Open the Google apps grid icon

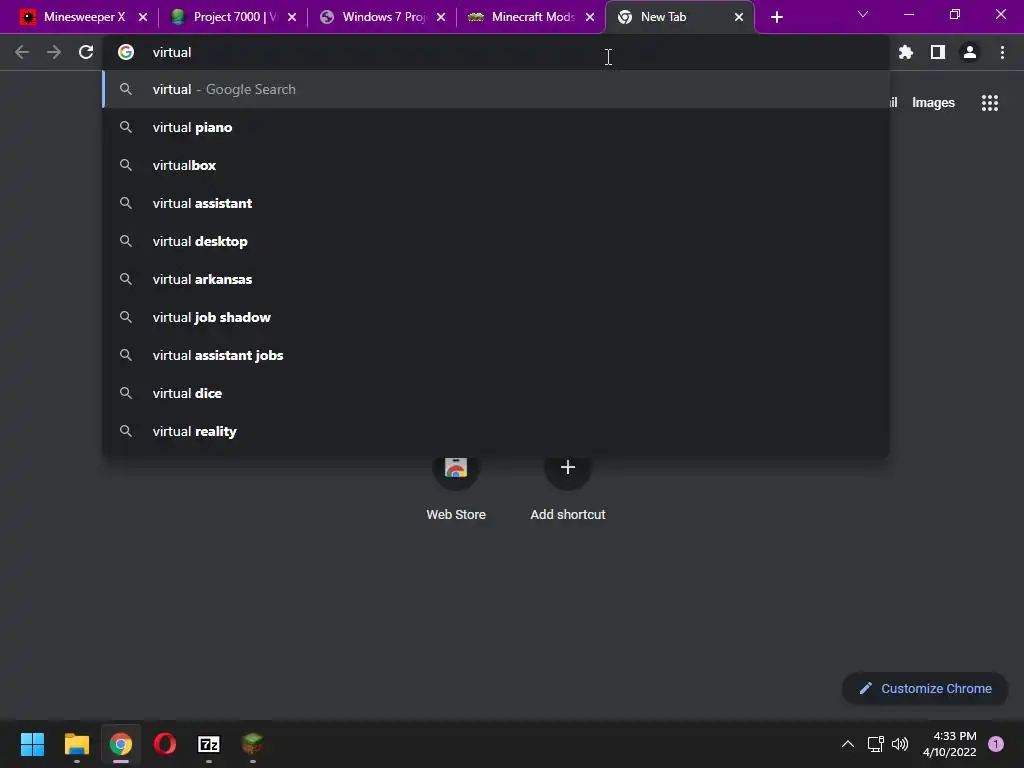click(x=989, y=103)
